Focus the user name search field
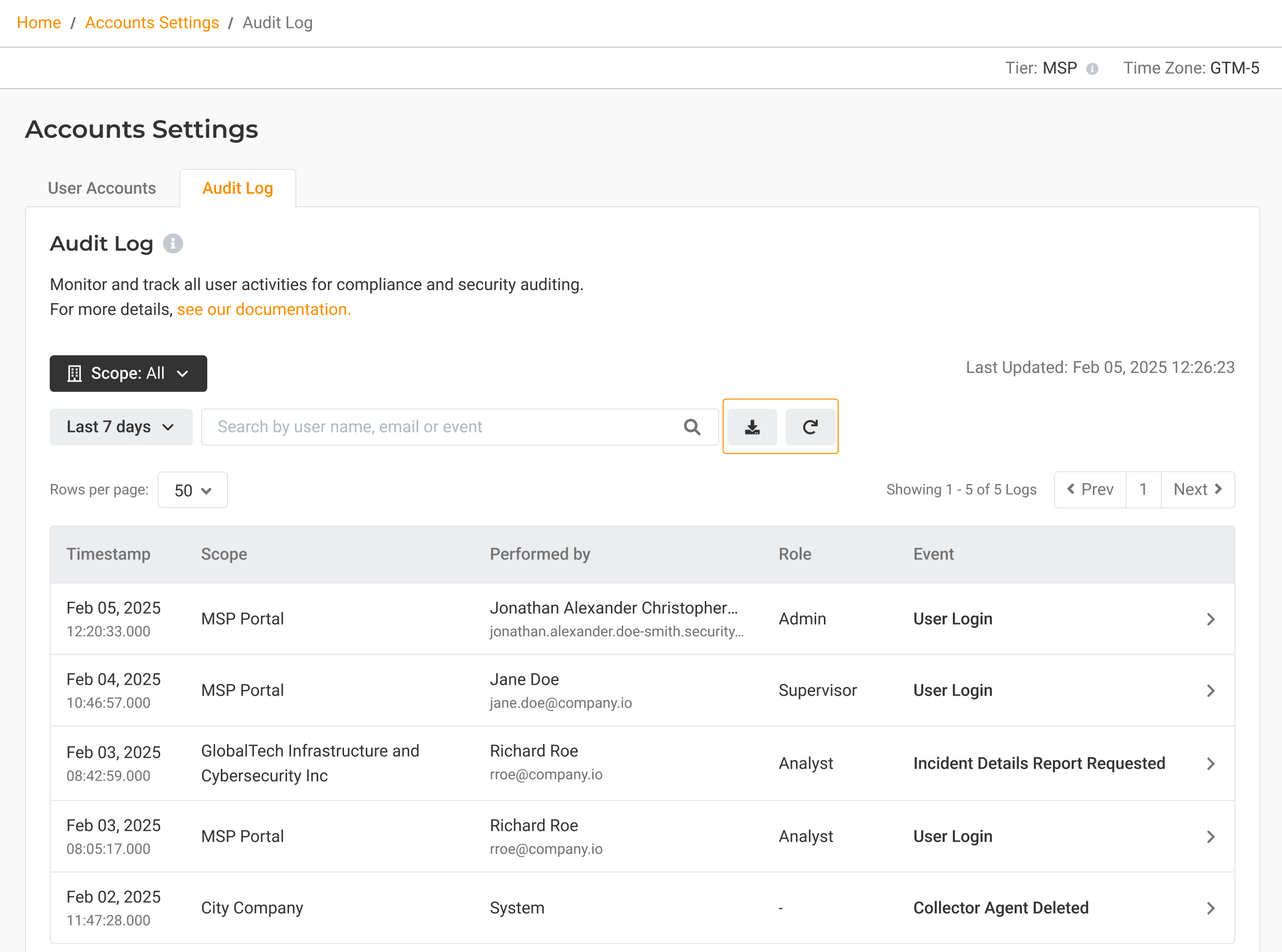 point(444,427)
